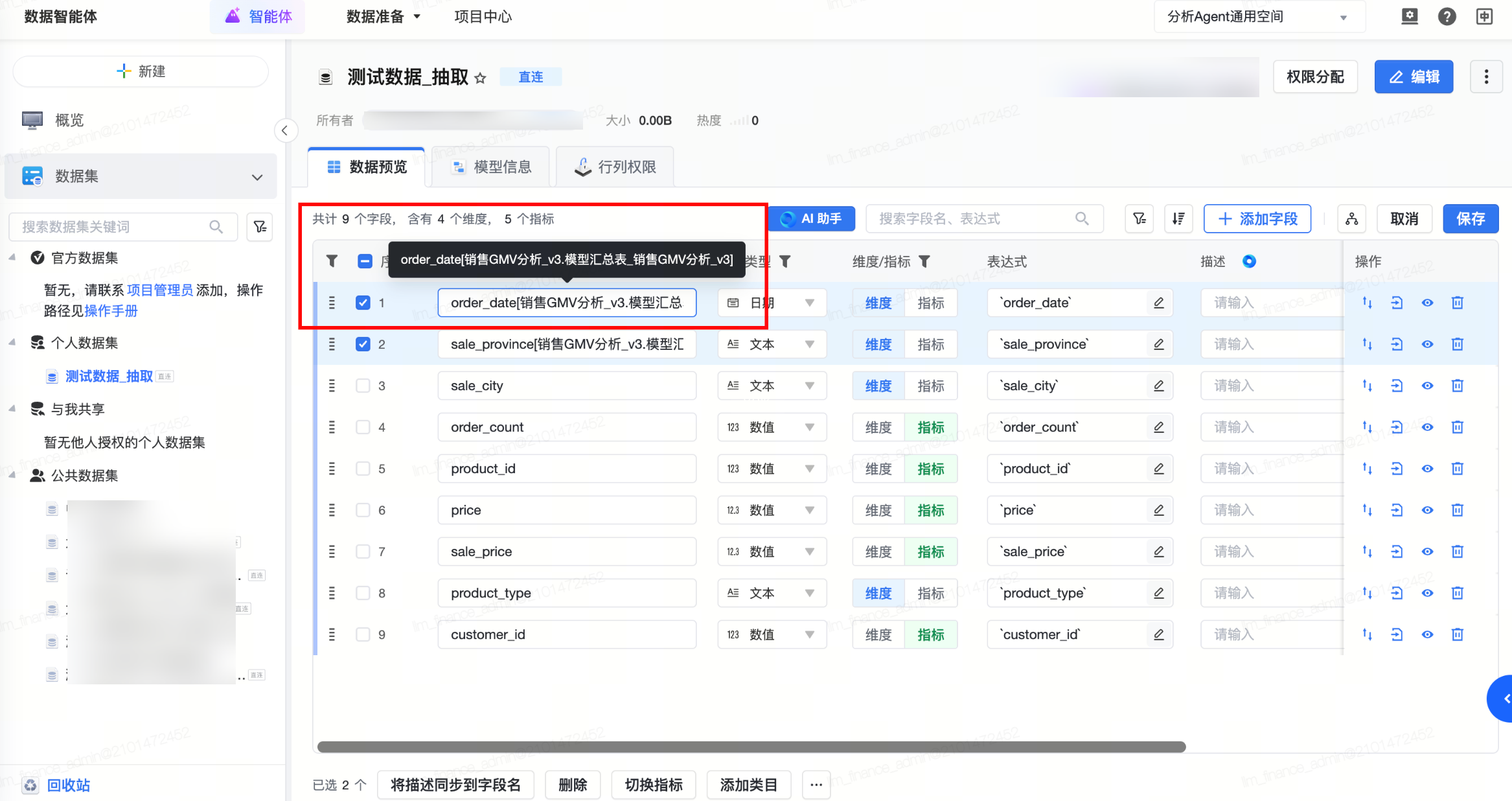
Task: Switch to the 模型信息 tab
Action: pos(492,167)
